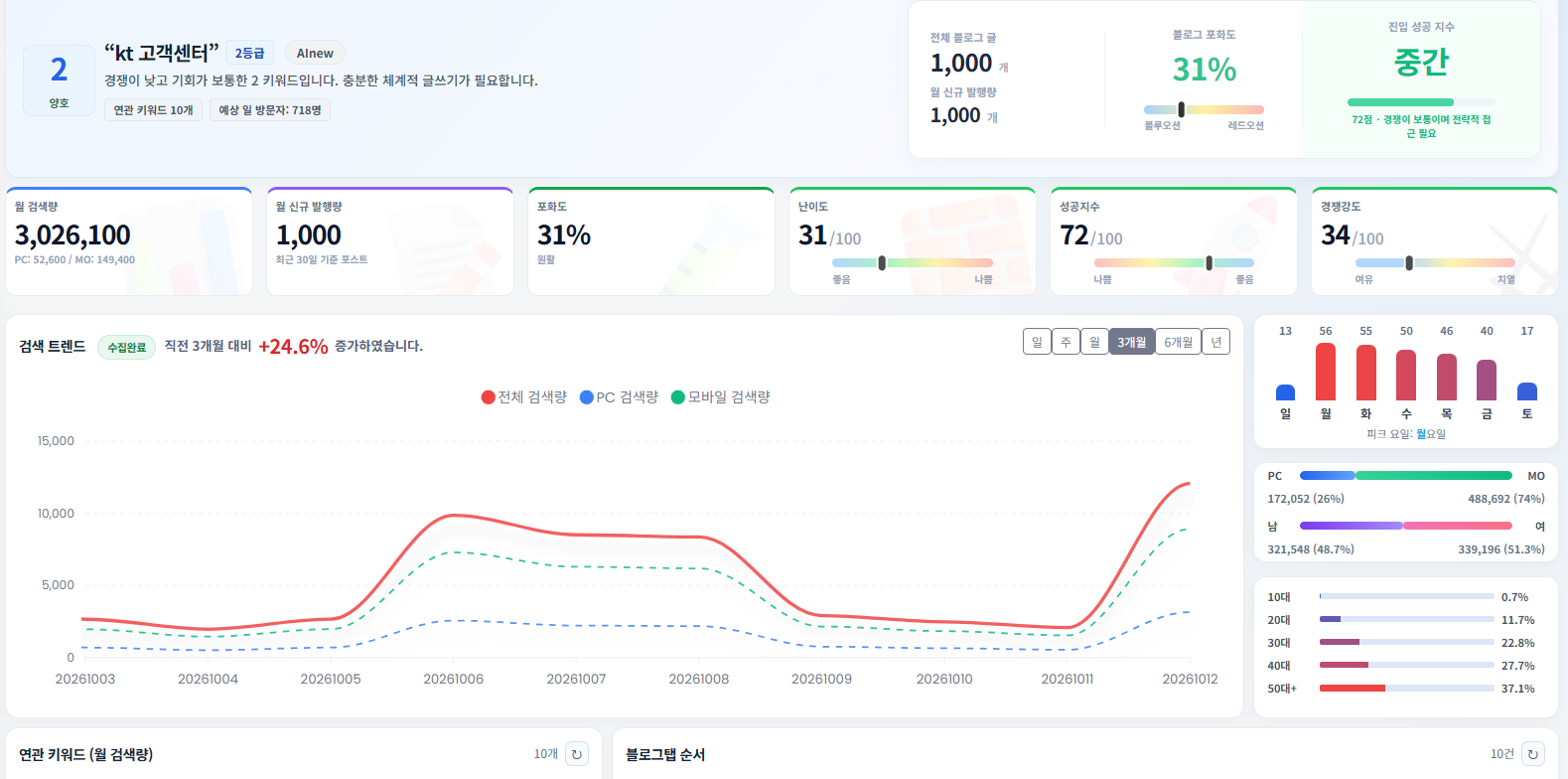This screenshot has width=1568, height=779.
Task: Toggle the 모바일 검색량 legend series
Action: 721,397
